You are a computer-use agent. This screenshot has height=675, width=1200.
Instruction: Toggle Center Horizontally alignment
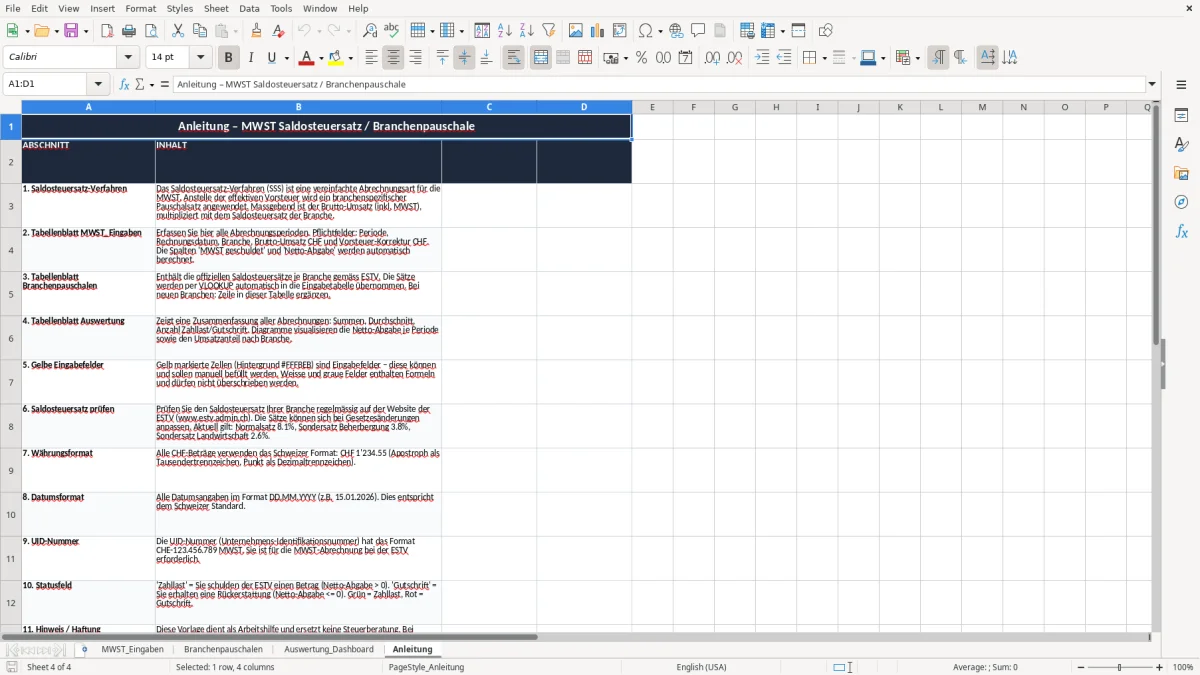click(x=393, y=58)
